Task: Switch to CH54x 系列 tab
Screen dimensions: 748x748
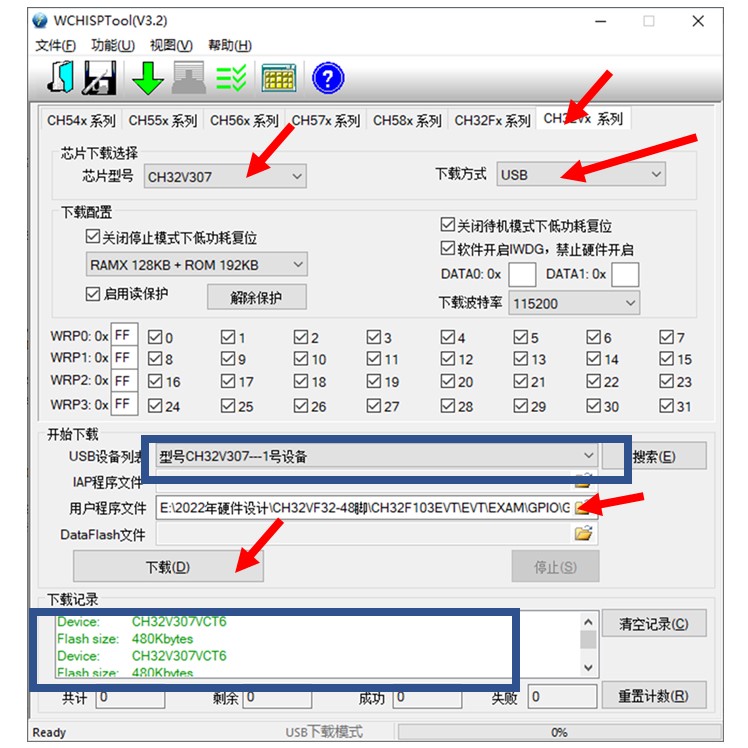Action: click(81, 120)
